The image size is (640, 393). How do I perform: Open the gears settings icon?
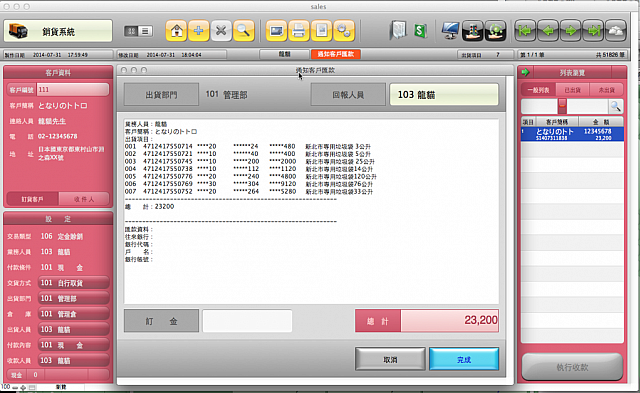click(344, 31)
